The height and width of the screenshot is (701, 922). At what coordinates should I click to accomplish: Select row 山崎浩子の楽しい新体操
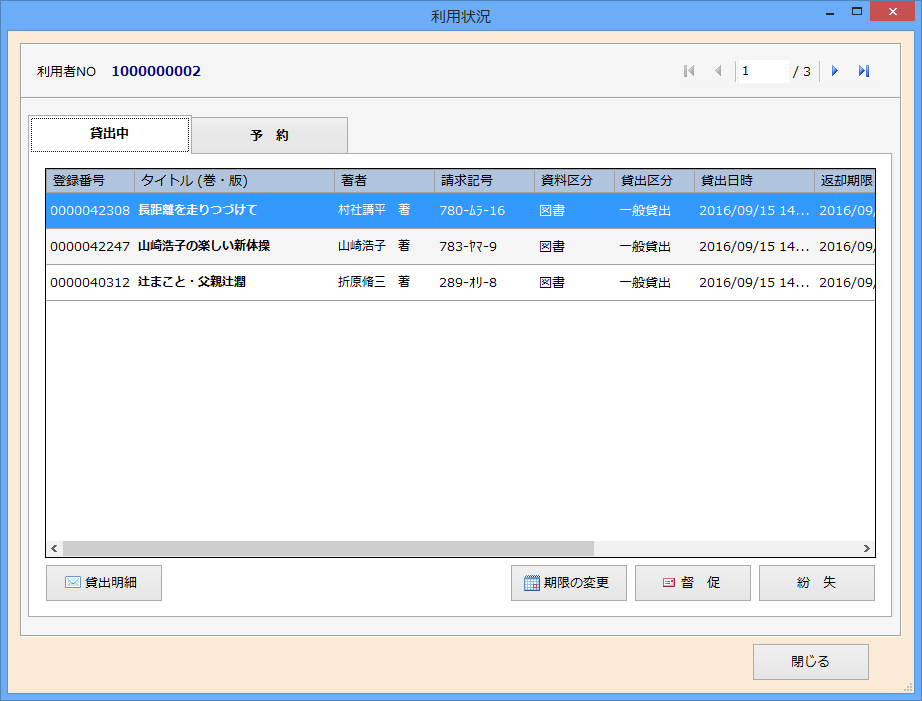click(460, 246)
